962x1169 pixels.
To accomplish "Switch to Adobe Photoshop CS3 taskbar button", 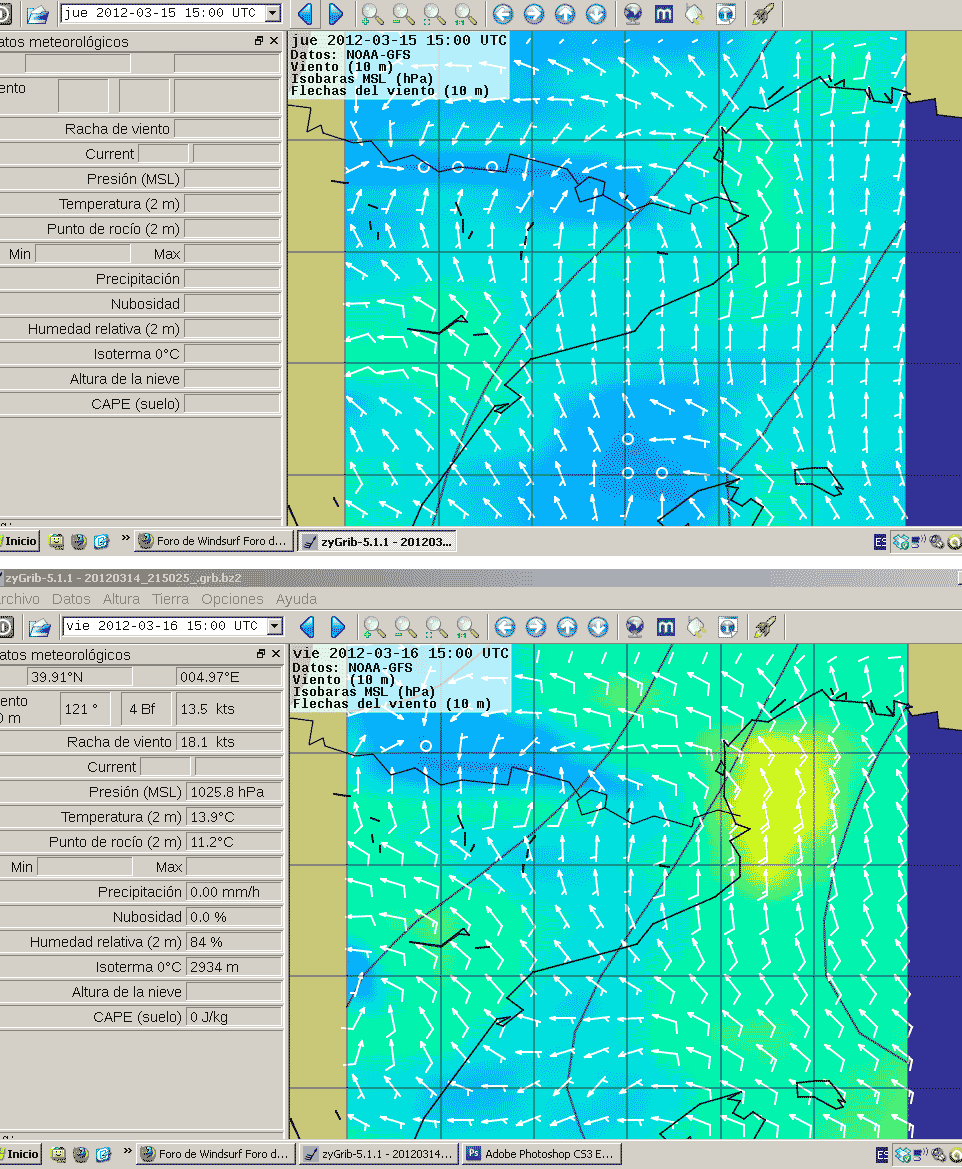I will tap(541, 1154).
